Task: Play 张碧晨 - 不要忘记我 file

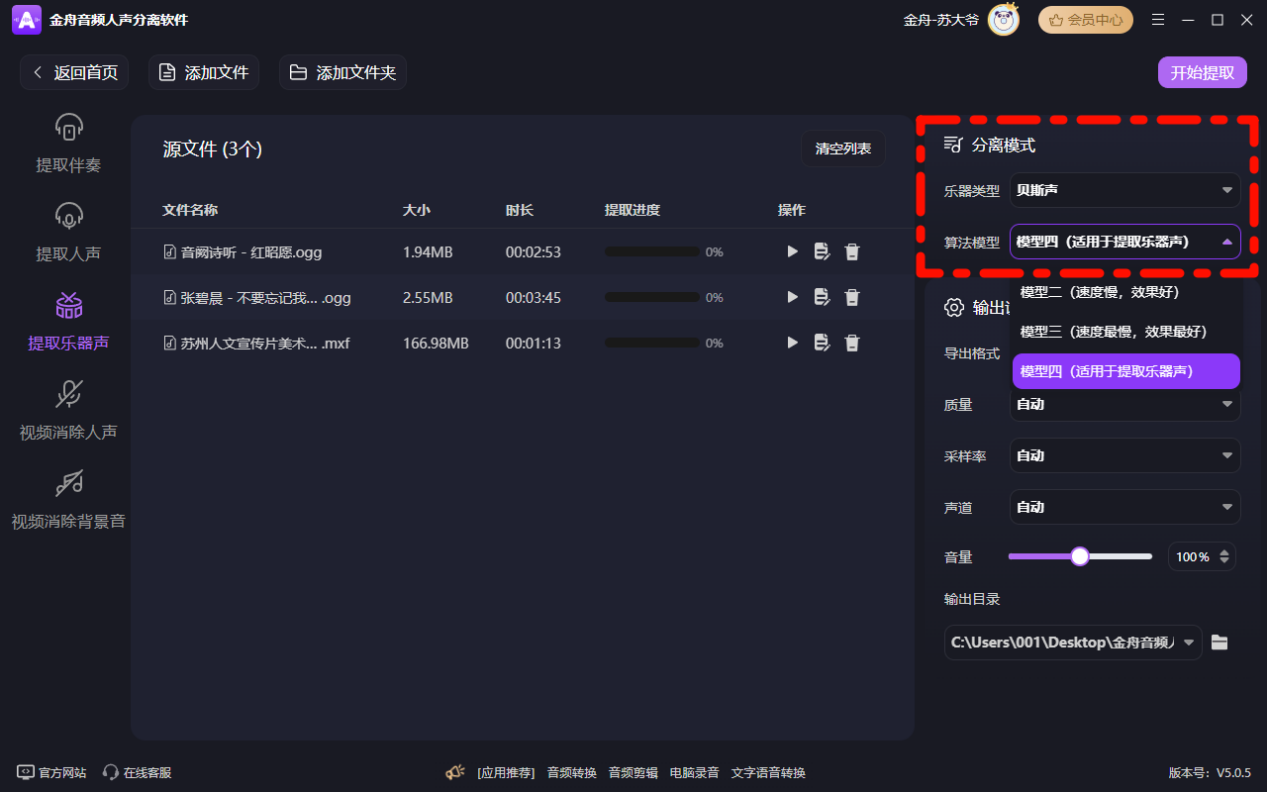Action: click(792, 297)
